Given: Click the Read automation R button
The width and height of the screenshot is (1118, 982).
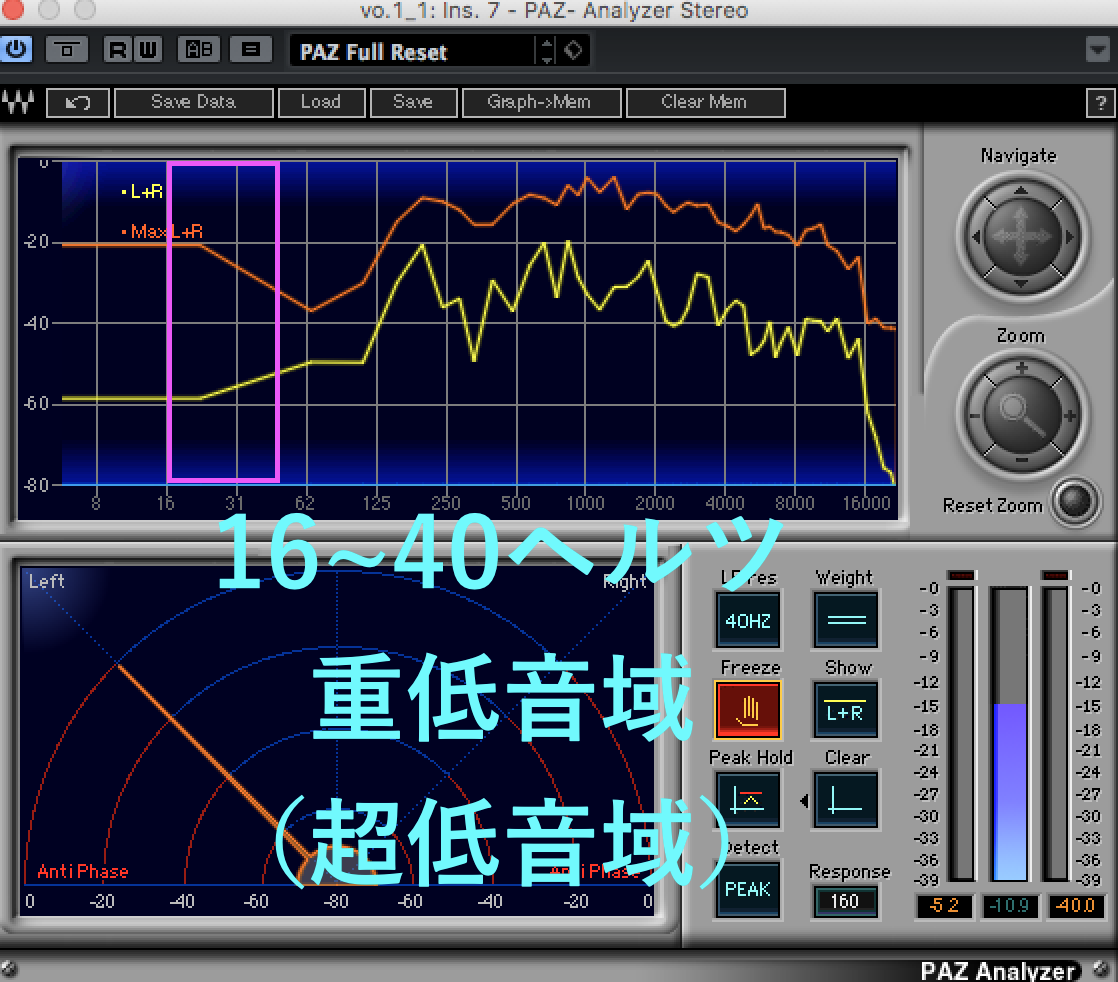Looking at the screenshot, I should 118,50.
